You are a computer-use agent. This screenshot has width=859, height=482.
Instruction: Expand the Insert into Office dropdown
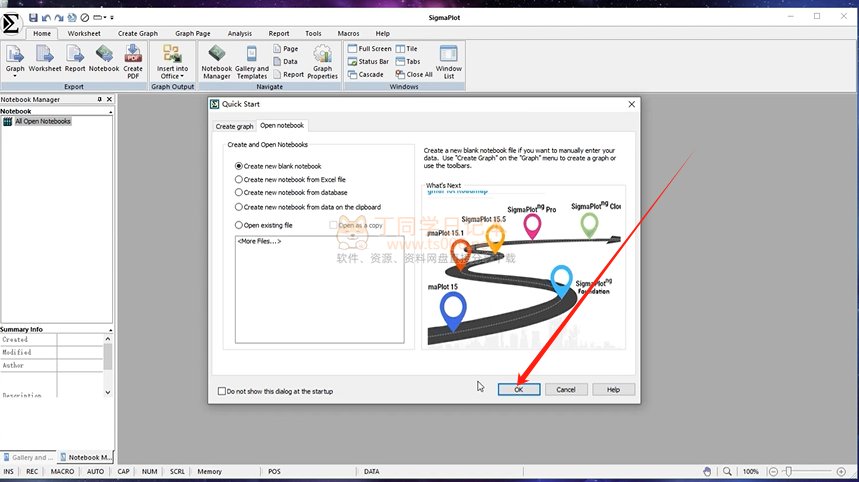coord(172,76)
